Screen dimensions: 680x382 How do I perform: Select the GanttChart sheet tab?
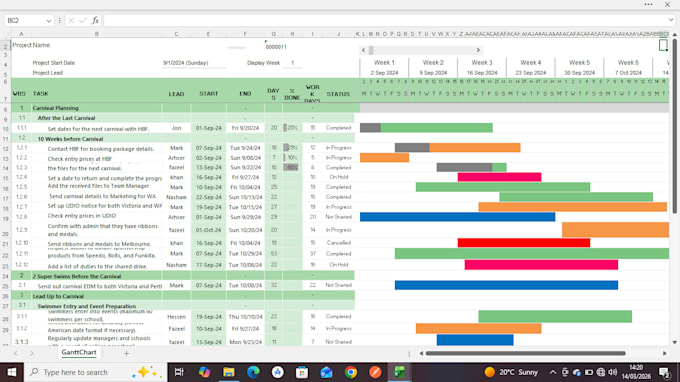pyautogui.click(x=79, y=353)
